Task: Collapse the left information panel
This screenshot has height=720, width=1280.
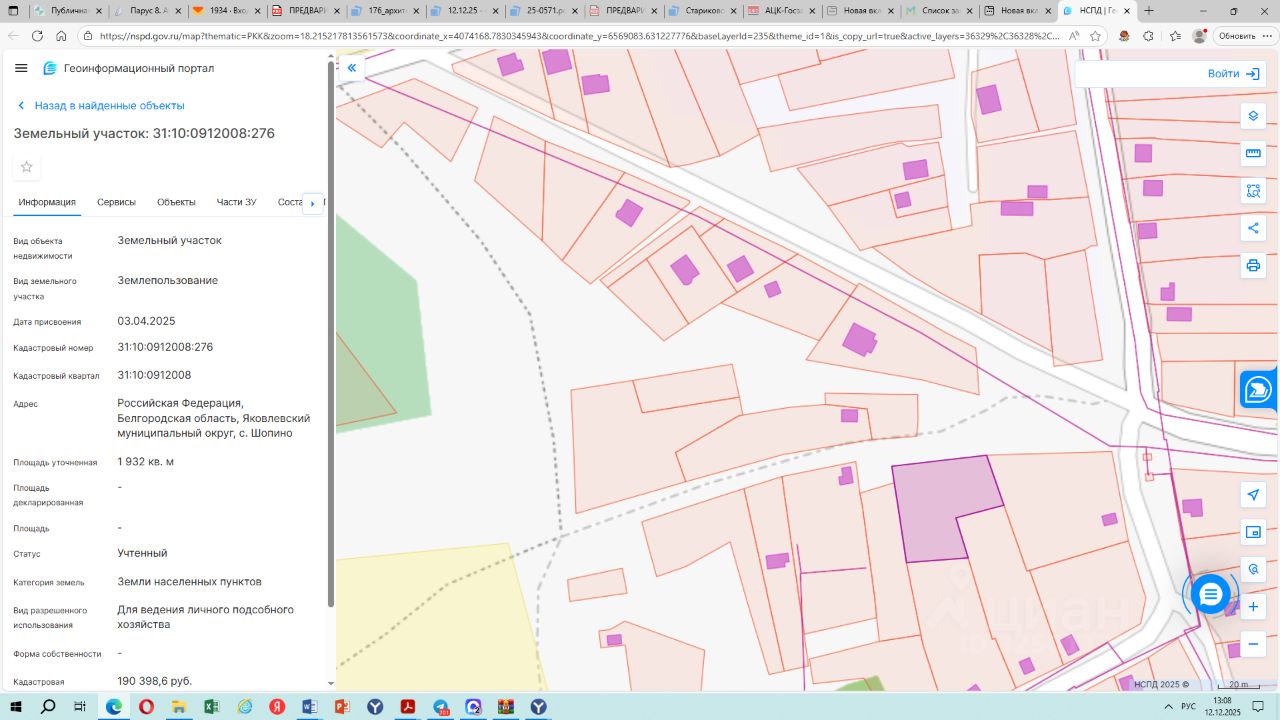Action: [352, 68]
